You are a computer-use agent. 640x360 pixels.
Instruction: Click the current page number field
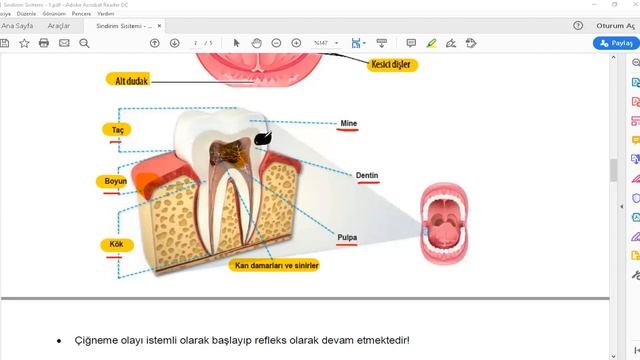pos(196,43)
